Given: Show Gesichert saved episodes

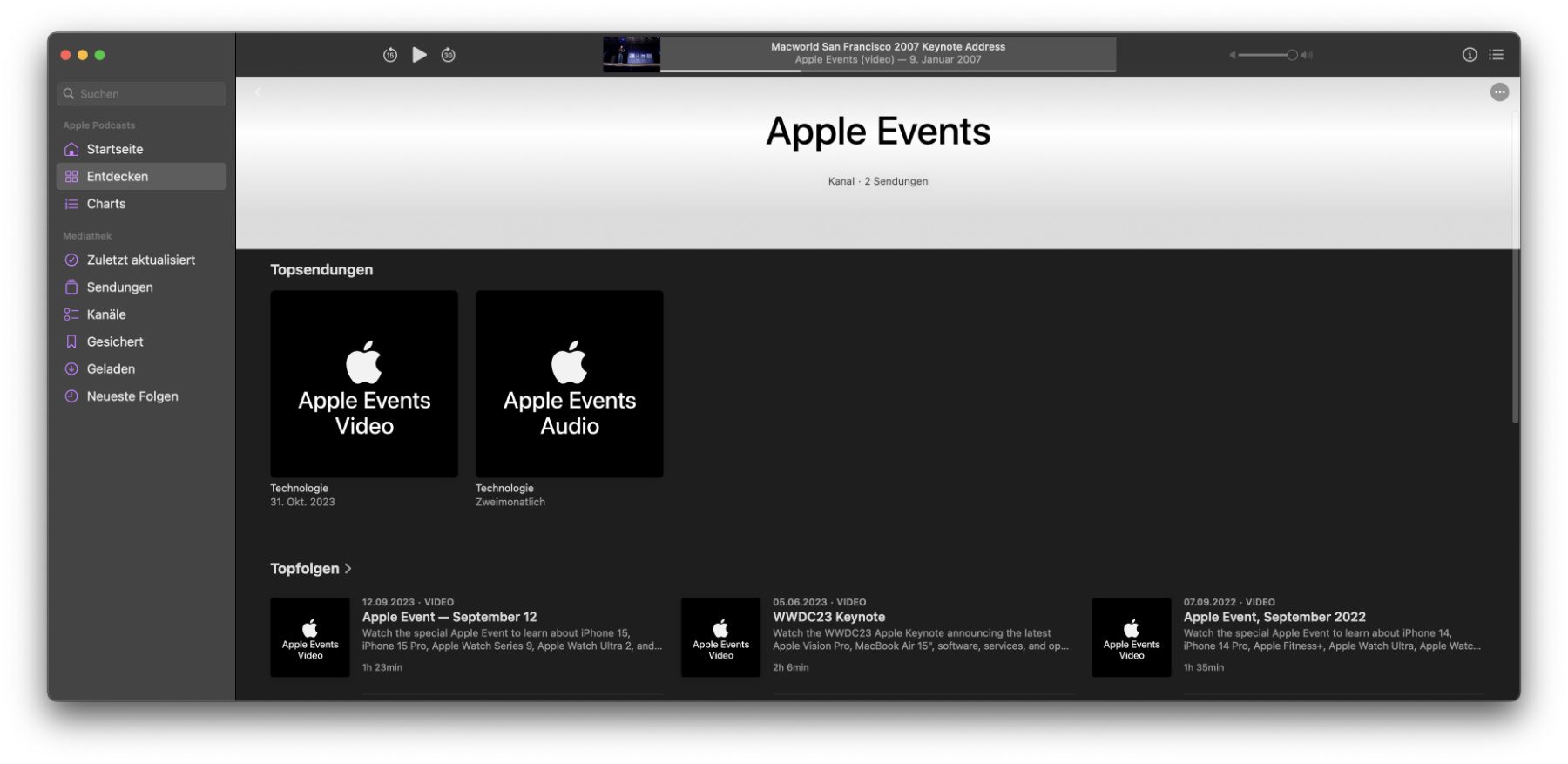Looking at the screenshot, I should pos(115,341).
